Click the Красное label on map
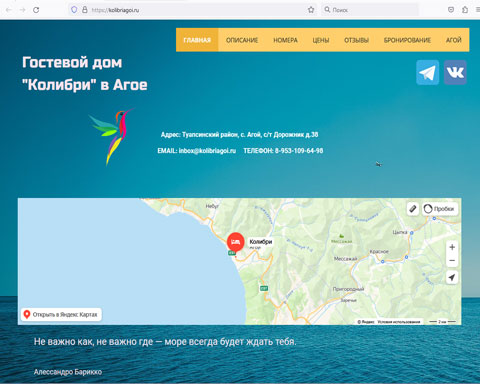480x384 pixels. (x=379, y=251)
